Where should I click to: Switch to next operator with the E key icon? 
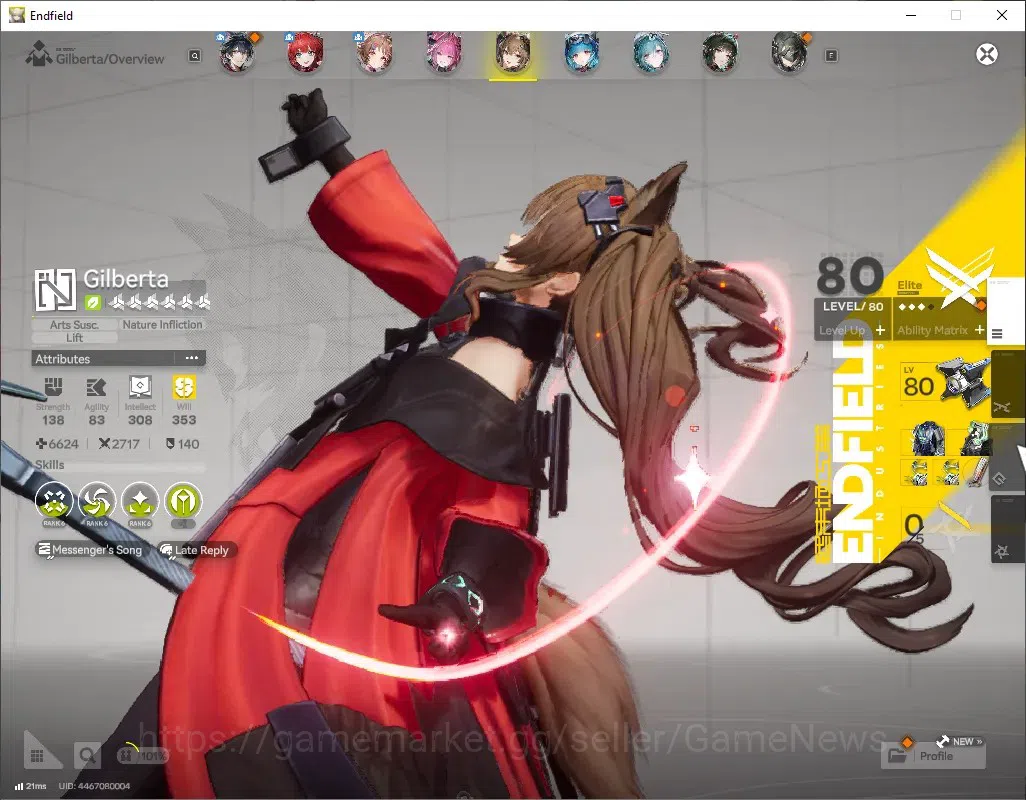point(831,56)
